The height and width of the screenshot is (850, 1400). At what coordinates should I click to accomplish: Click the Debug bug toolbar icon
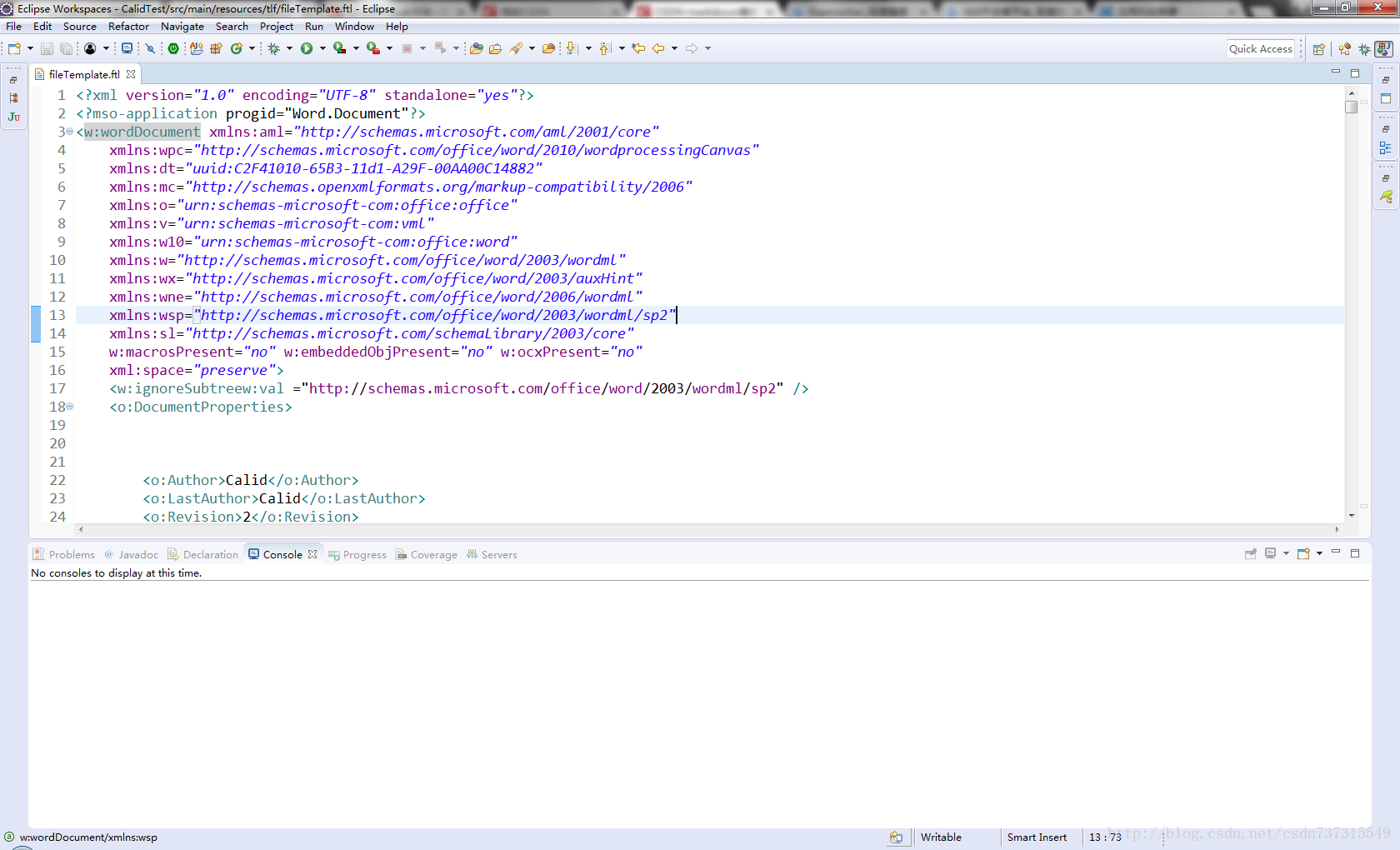click(273, 48)
